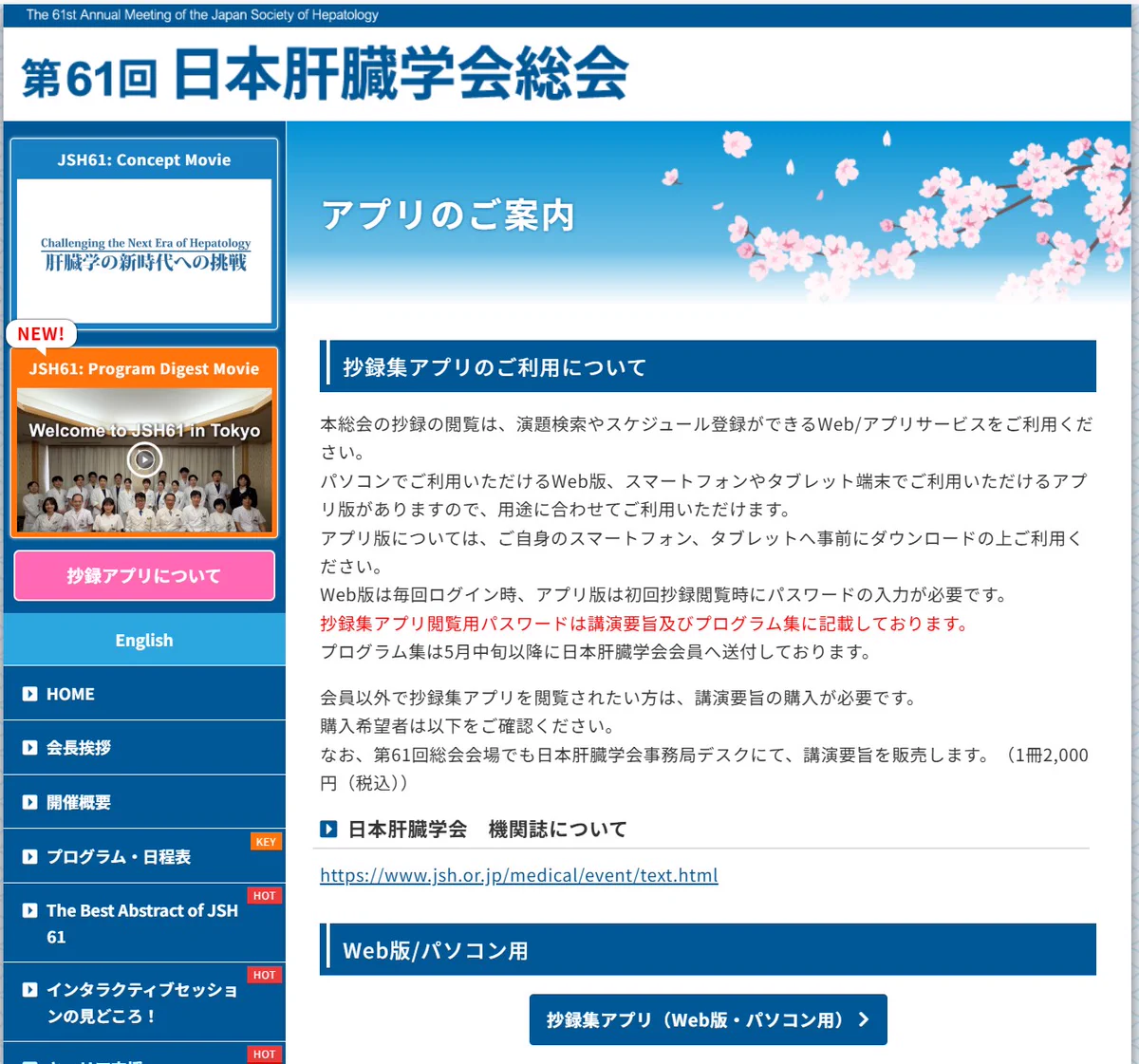The height and width of the screenshot is (1064, 1139).
Task: Click the KEY badge on プログラム・日程表
Action: (x=266, y=842)
